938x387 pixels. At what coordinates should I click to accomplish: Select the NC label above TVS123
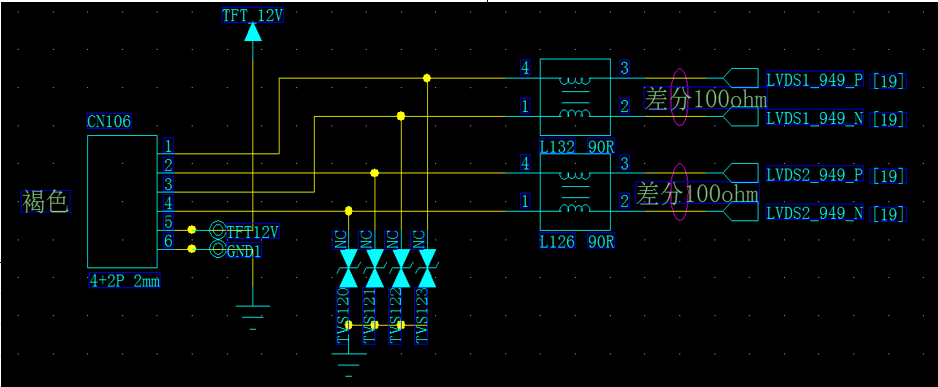(x=419, y=239)
